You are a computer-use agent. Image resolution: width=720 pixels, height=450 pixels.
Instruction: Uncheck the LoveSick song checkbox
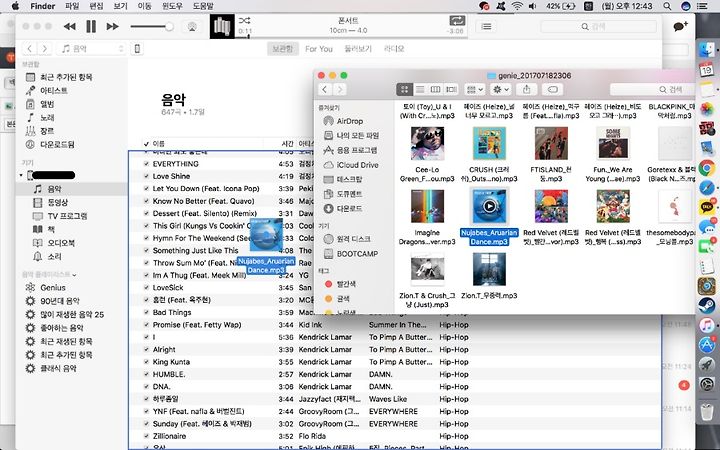point(146,287)
